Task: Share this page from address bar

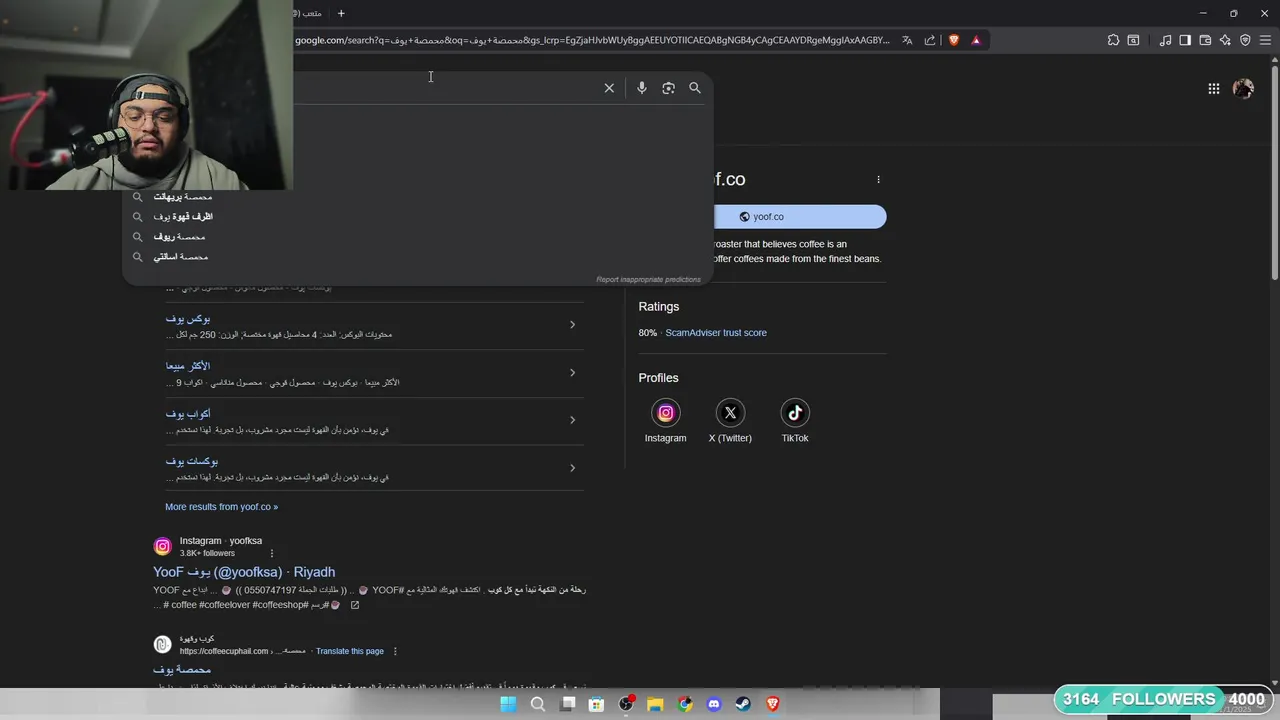Action: (930, 40)
